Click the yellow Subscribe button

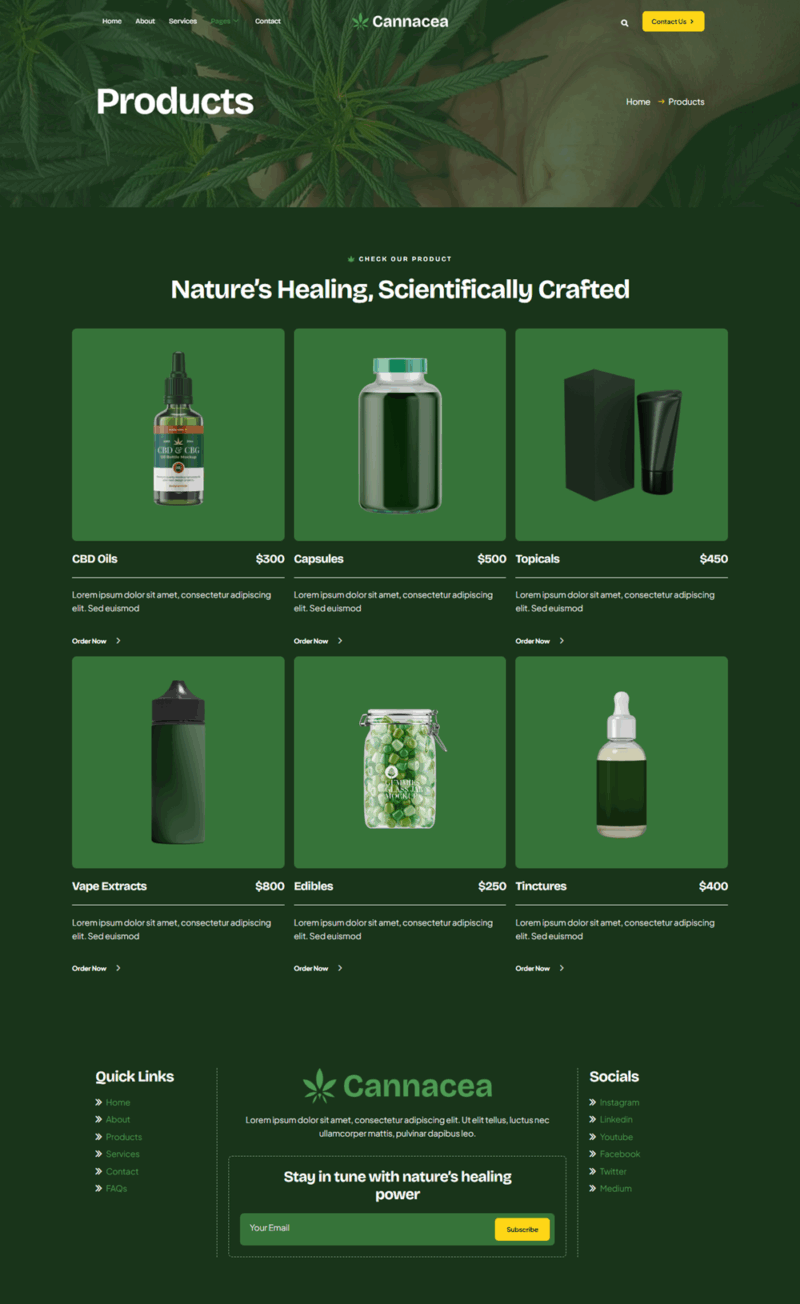coord(522,1229)
